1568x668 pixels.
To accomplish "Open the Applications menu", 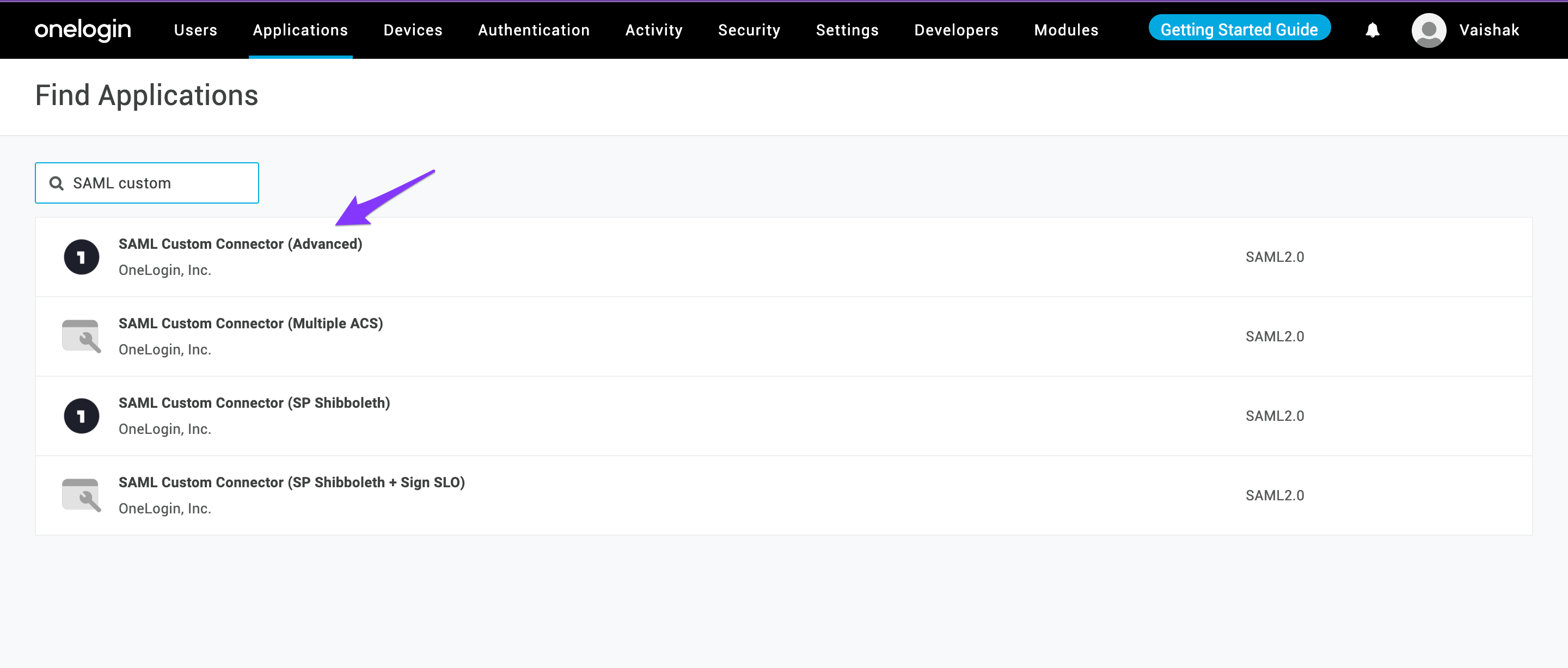I will 300,30.
